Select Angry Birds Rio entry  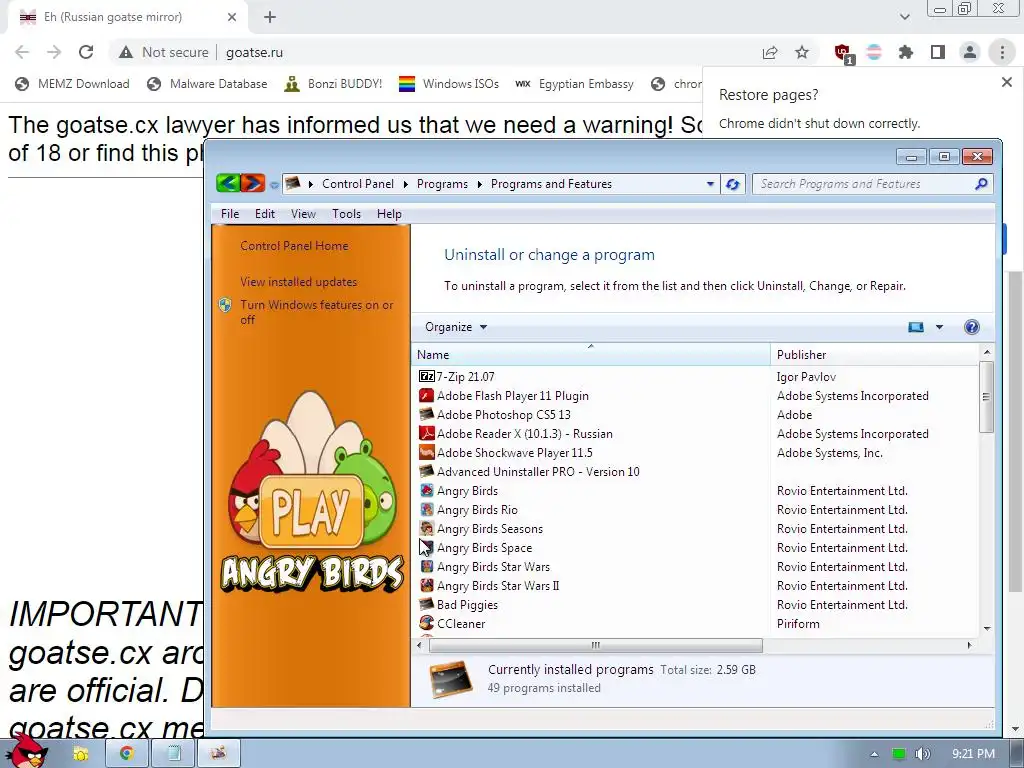point(477,509)
